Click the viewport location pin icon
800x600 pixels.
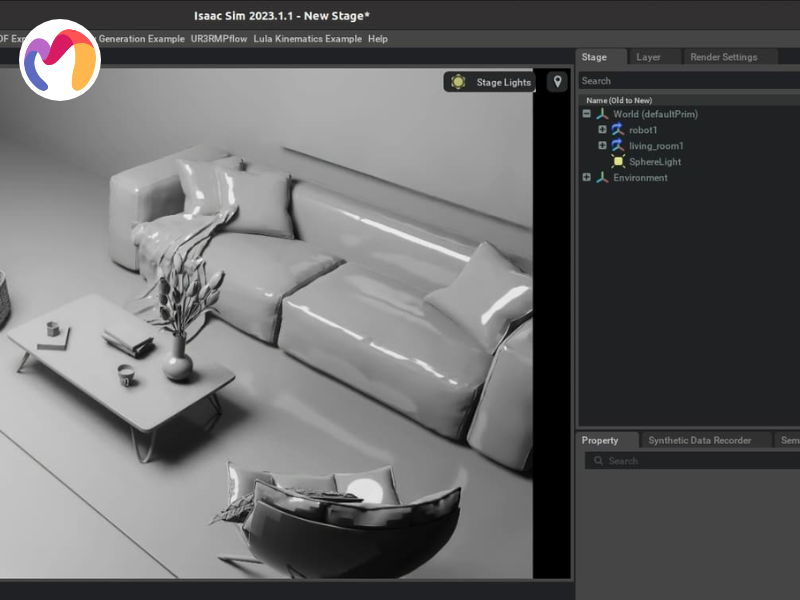tap(557, 82)
